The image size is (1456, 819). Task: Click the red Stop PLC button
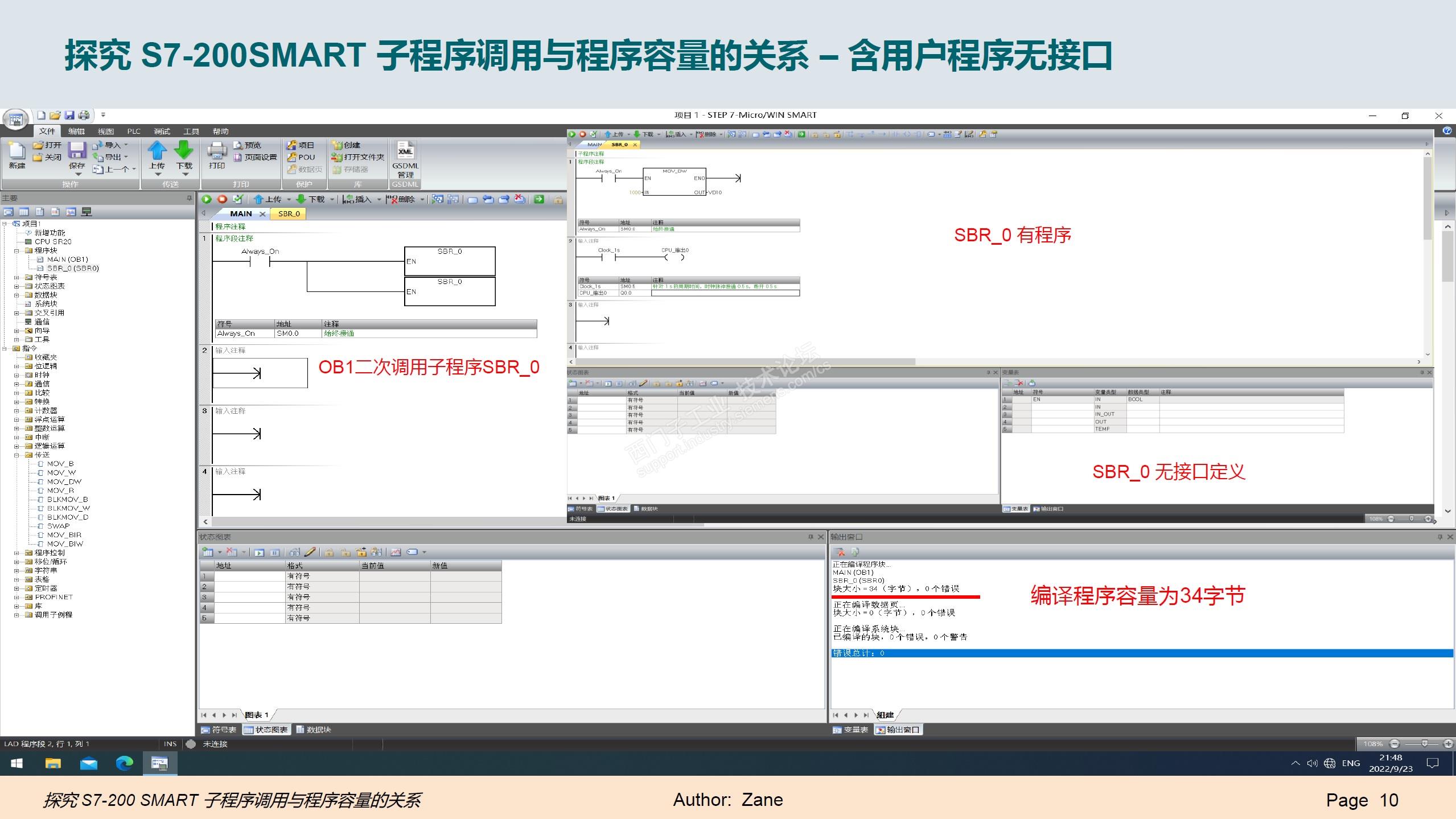click(222, 199)
